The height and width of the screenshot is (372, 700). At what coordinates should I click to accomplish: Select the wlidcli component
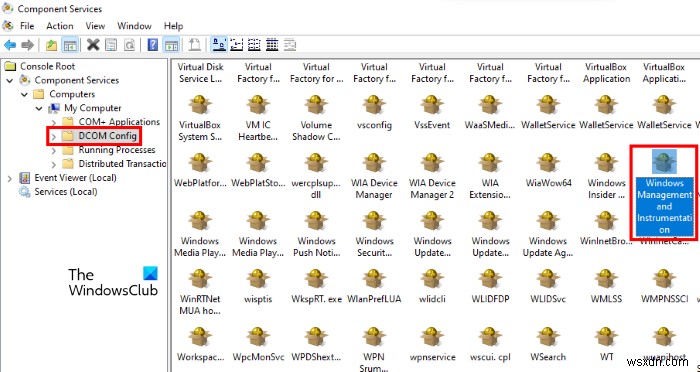432,286
